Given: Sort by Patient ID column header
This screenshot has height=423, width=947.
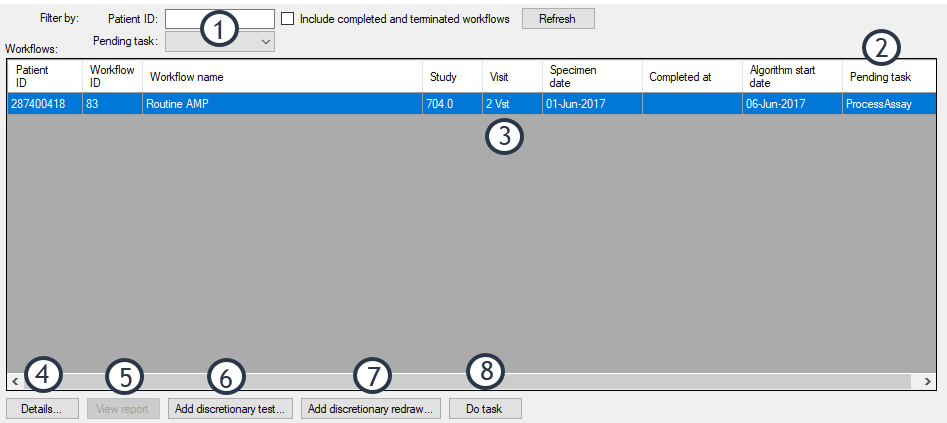Looking at the screenshot, I should pos(44,77).
